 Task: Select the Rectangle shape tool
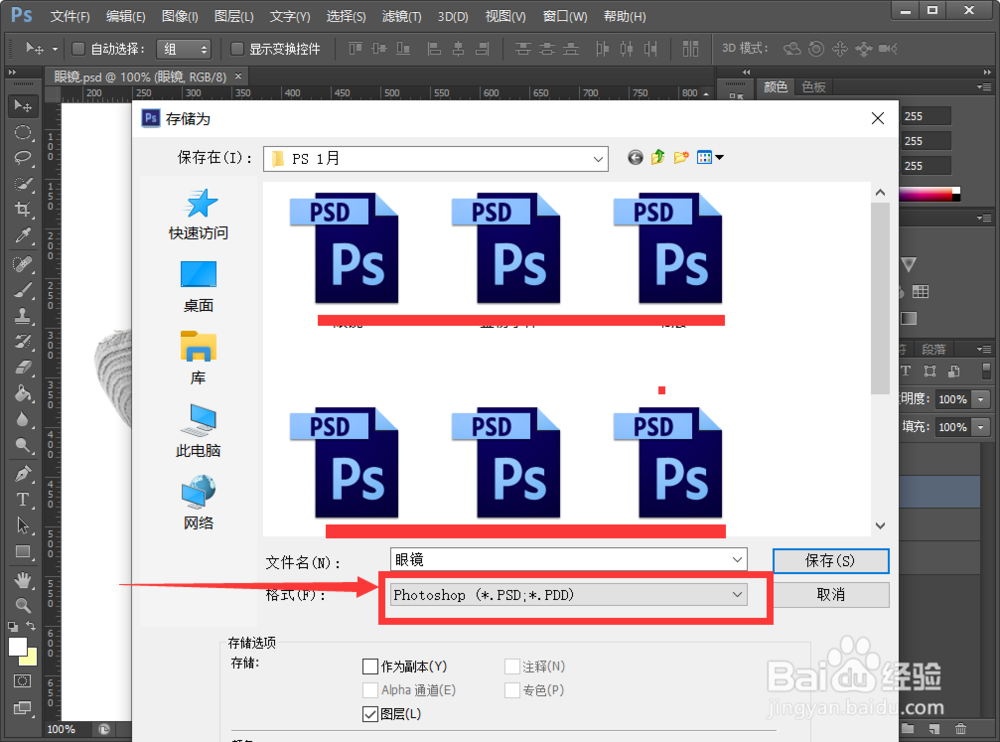tap(23, 551)
